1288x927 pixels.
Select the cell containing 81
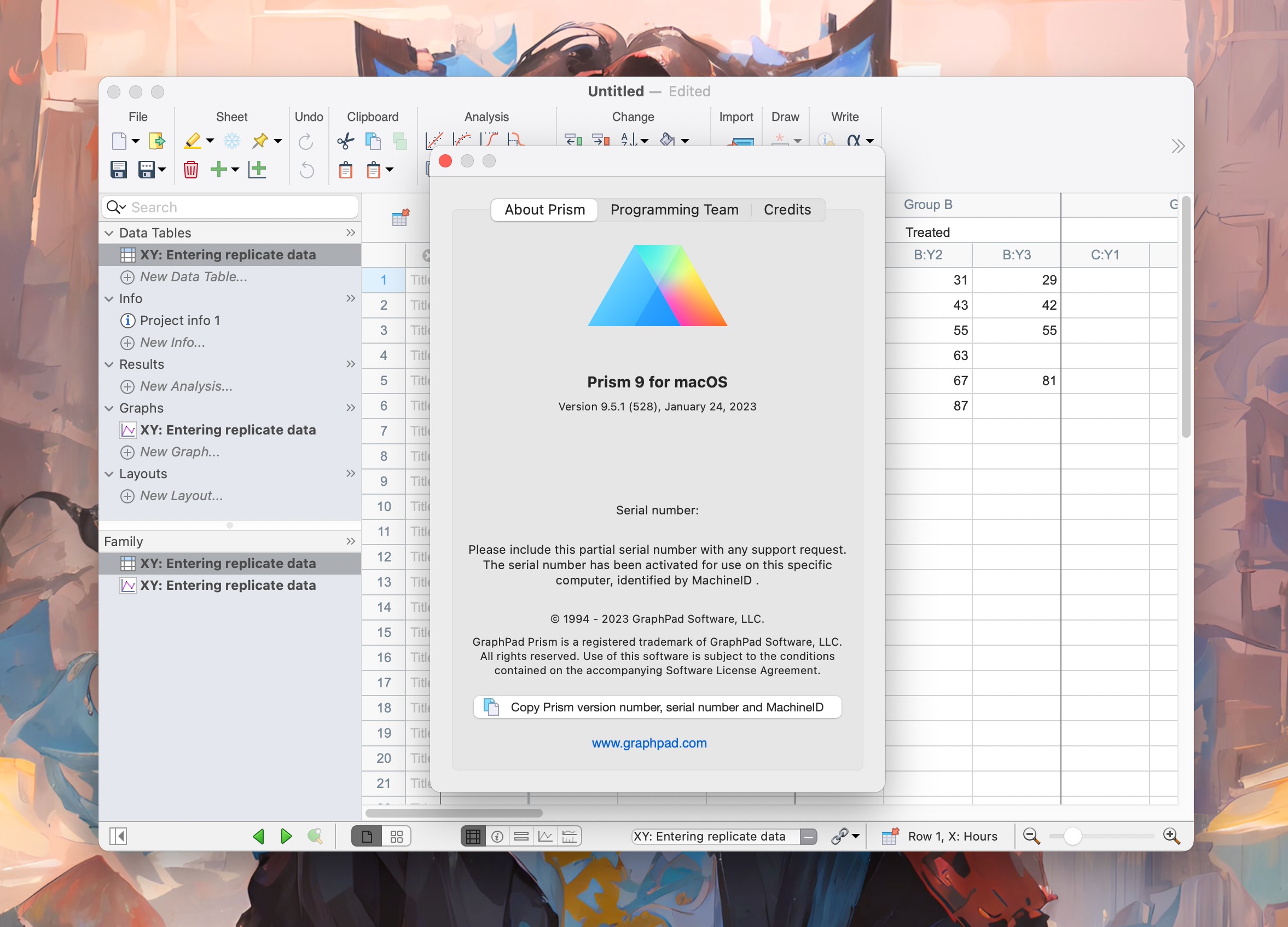point(1017,380)
